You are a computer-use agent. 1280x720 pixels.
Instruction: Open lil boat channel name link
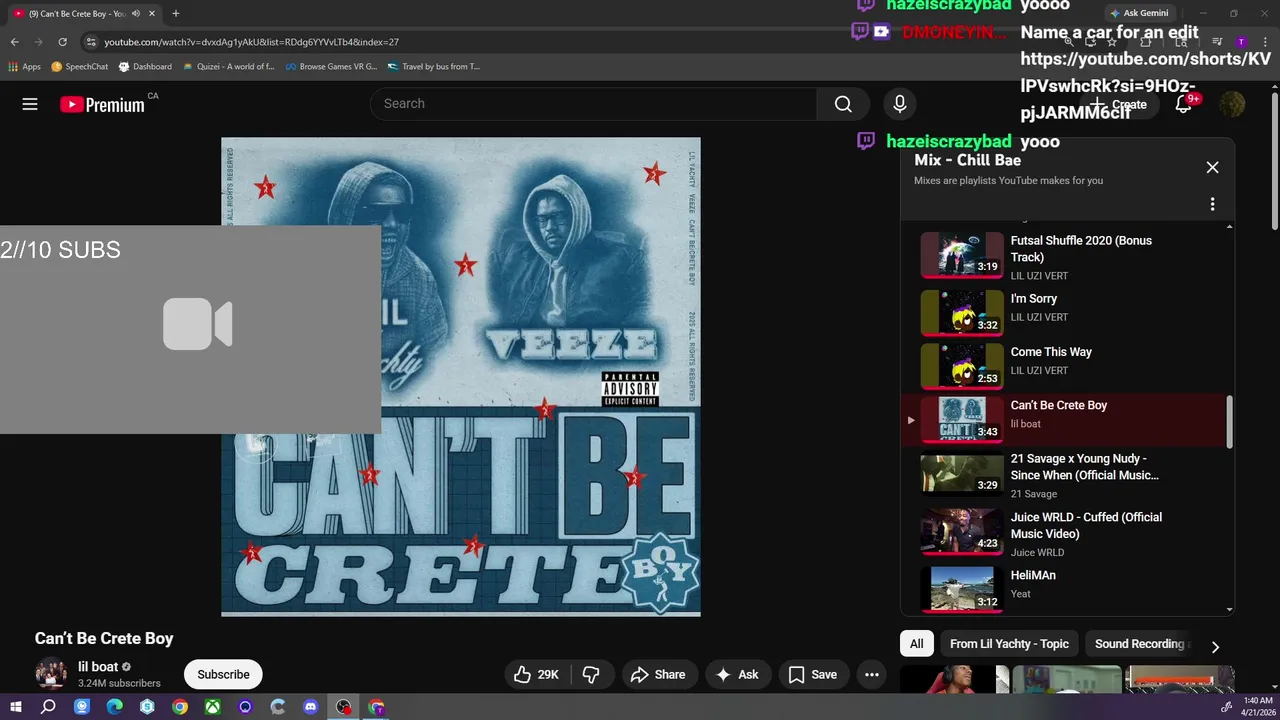98,667
